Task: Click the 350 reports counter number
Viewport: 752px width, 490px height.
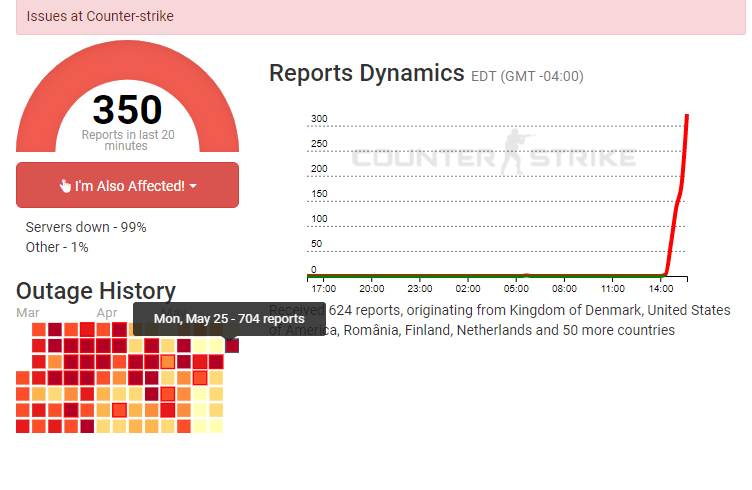Action: 128,109
